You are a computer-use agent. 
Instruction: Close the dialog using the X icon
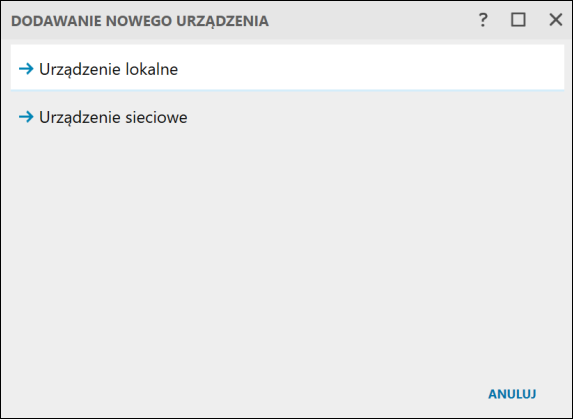click(555, 20)
